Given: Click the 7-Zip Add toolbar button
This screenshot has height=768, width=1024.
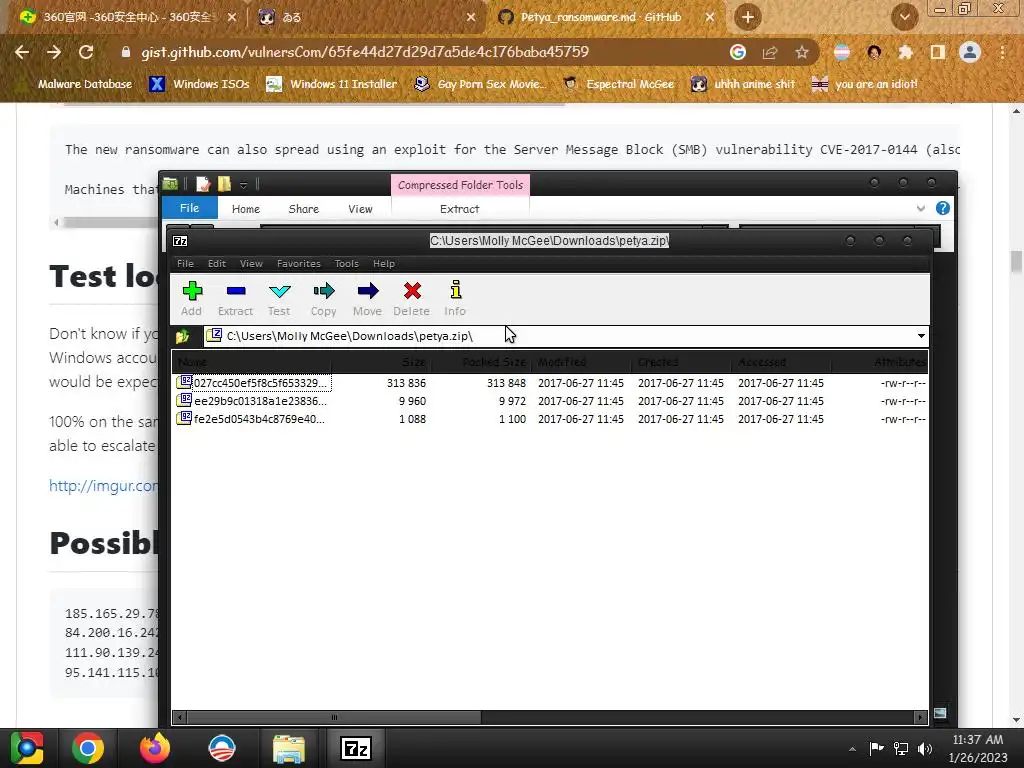Looking at the screenshot, I should coord(191,298).
